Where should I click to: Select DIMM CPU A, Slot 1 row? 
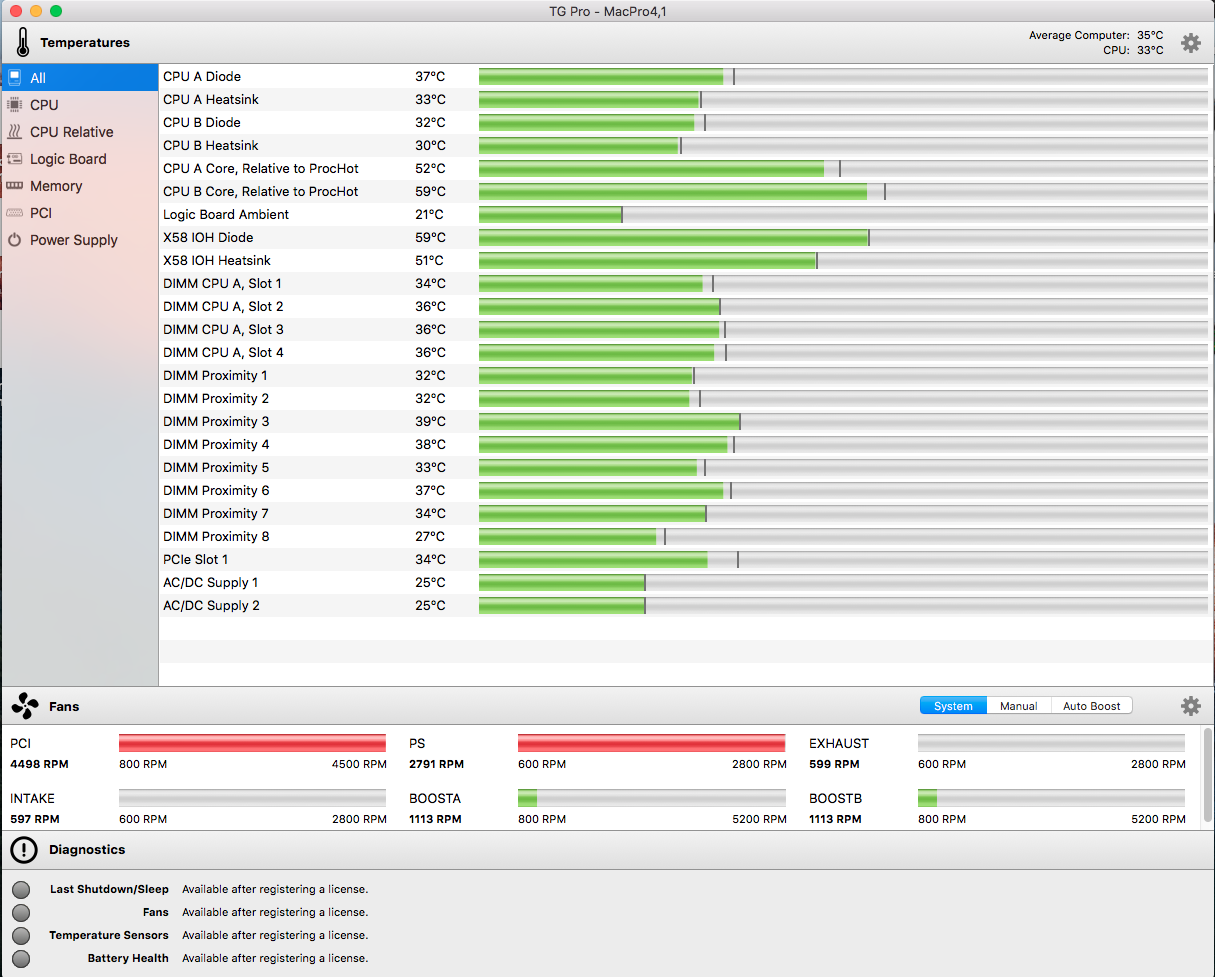pyautogui.click(x=686, y=283)
